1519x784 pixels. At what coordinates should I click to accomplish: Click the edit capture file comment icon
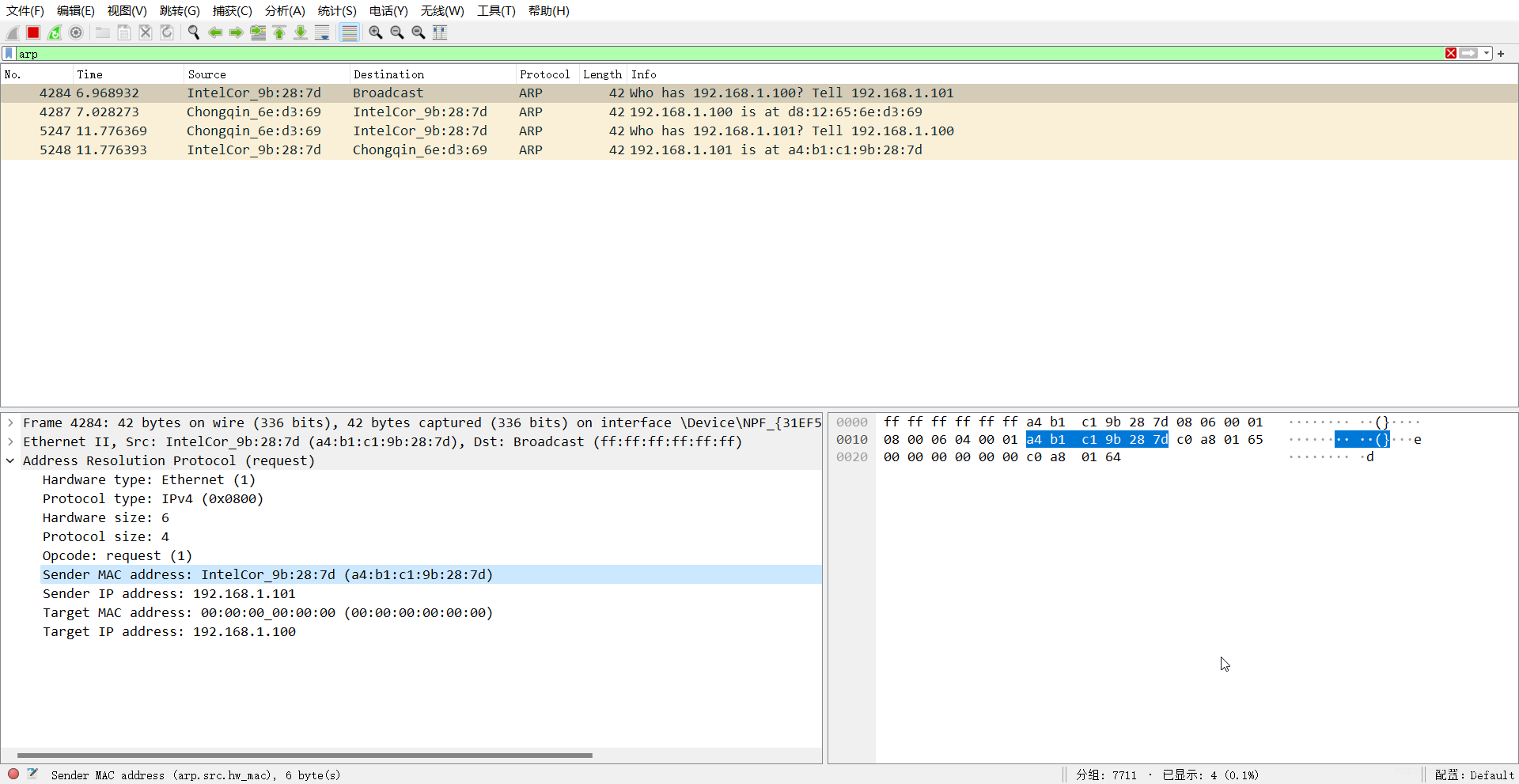click(x=32, y=775)
